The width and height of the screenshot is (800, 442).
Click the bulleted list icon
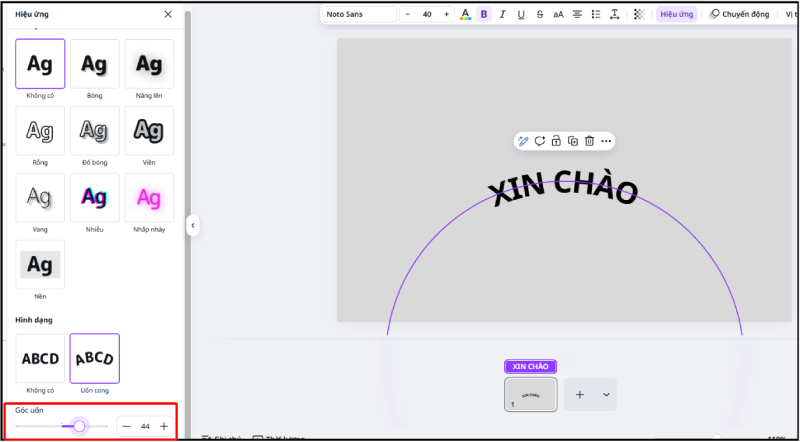click(x=596, y=15)
